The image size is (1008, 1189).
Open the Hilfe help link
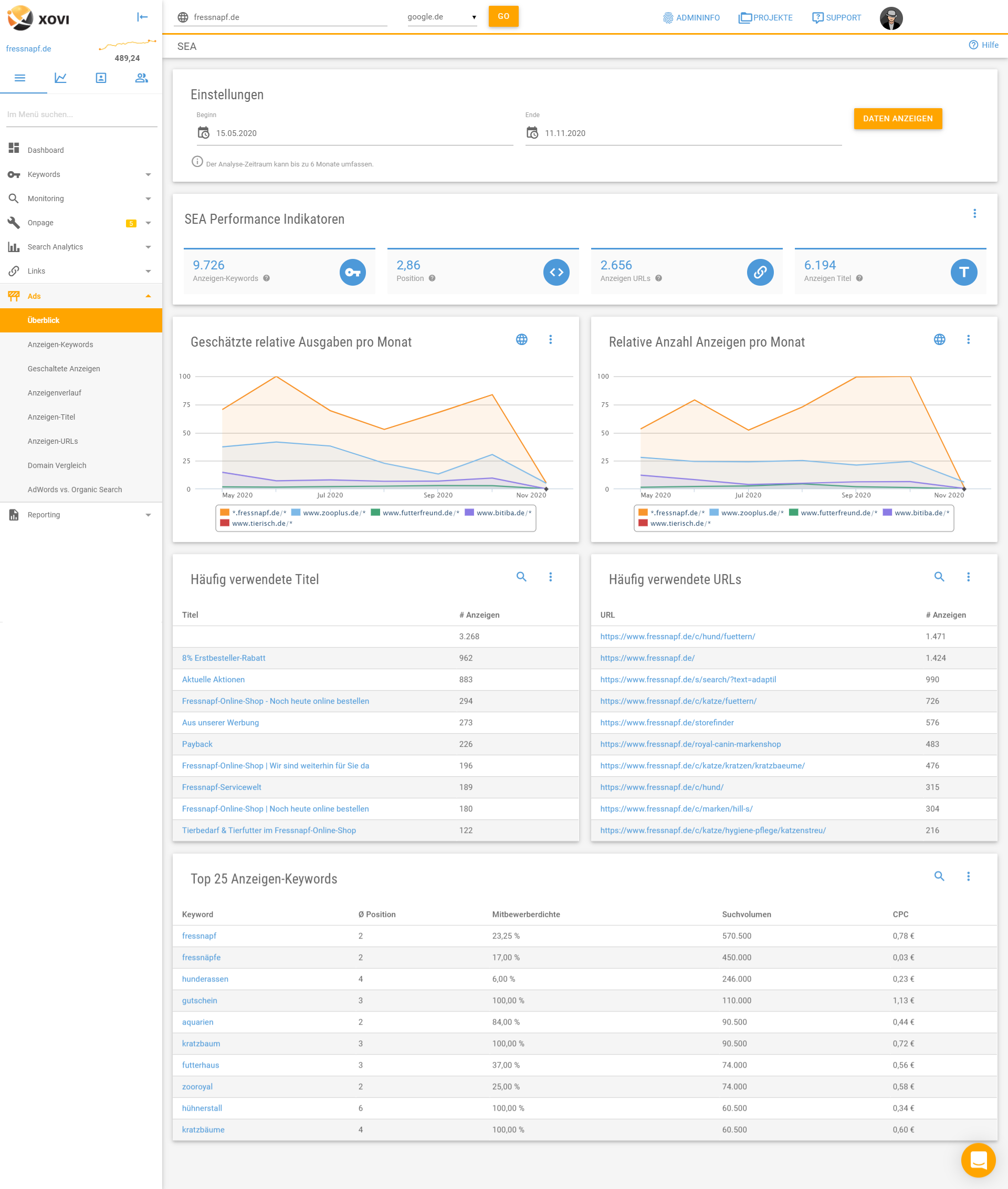click(x=983, y=45)
